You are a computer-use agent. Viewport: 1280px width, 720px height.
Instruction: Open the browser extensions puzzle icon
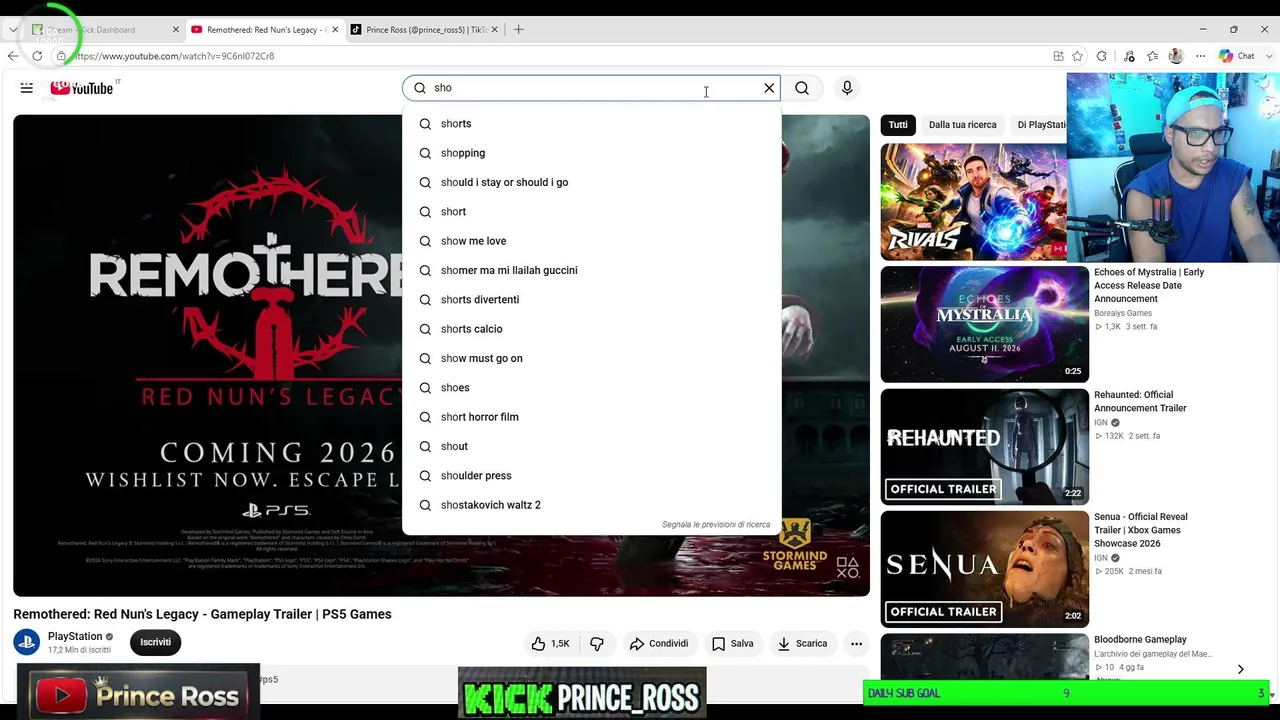pyautogui.click(x=1102, y=56)
